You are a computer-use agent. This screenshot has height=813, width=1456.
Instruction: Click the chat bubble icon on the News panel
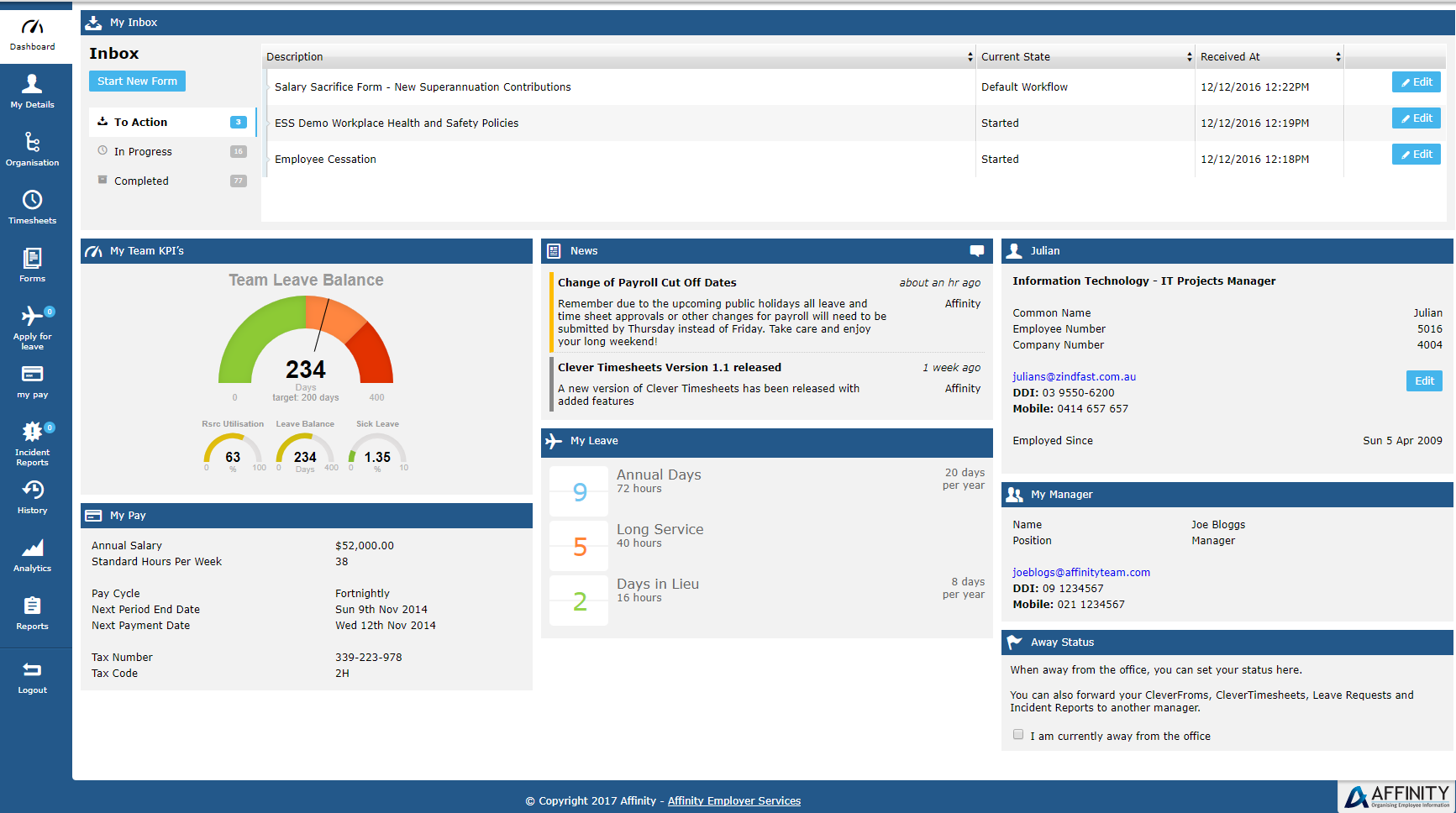click(975, 250)
